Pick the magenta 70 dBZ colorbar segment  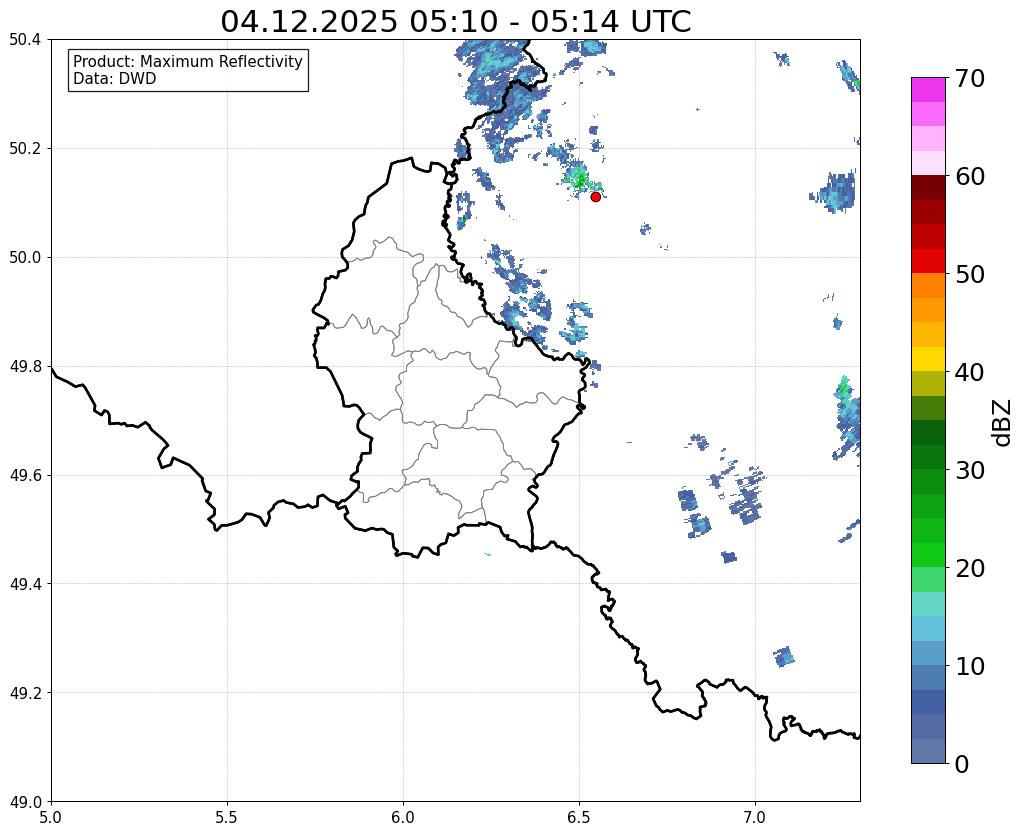928,89
